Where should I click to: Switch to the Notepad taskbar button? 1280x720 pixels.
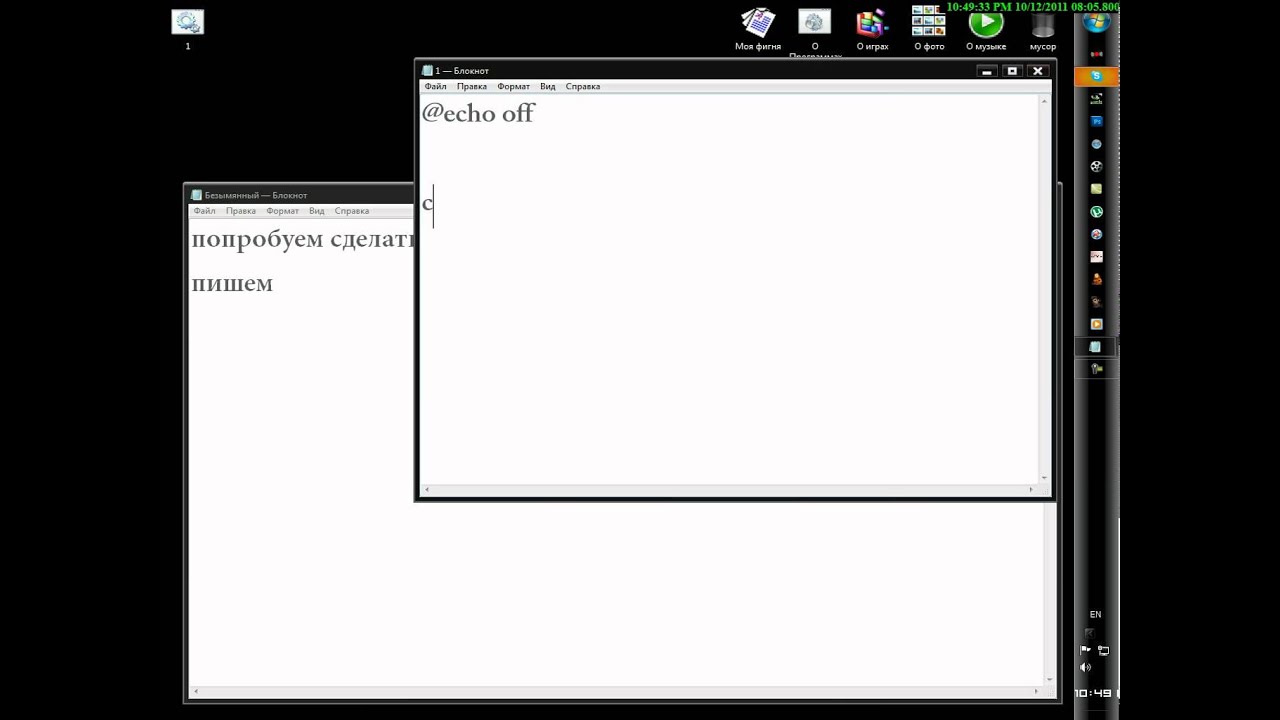(1095, 347)
